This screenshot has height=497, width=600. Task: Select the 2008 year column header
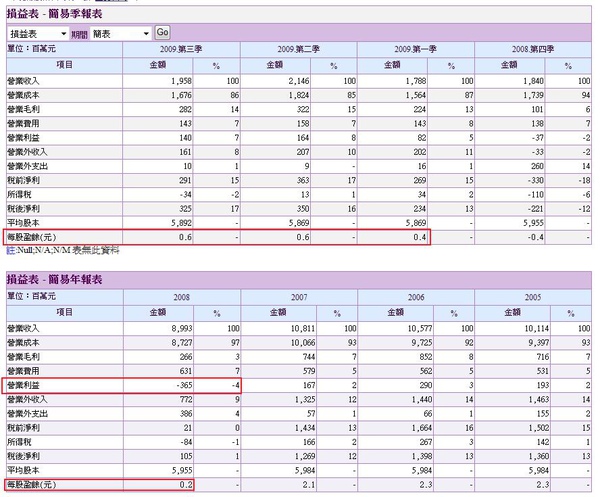click(181, 297)
